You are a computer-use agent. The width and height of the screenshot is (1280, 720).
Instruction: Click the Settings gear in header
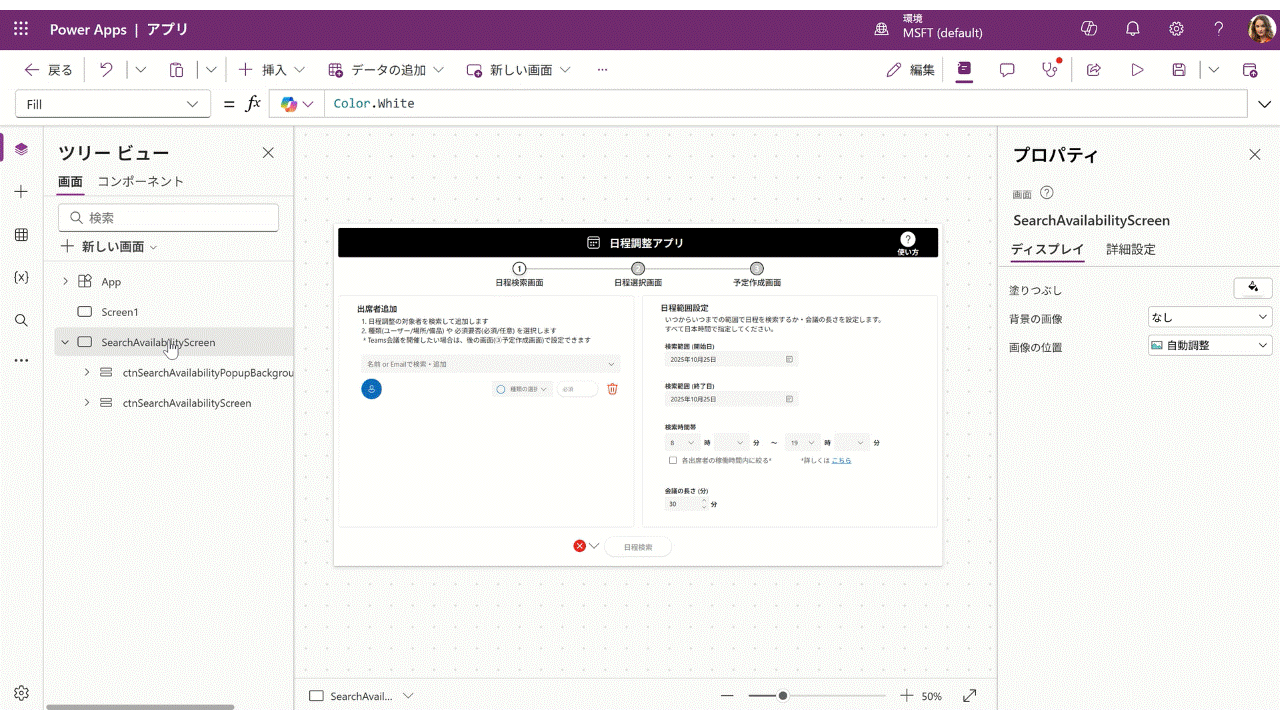point(1177,29)
